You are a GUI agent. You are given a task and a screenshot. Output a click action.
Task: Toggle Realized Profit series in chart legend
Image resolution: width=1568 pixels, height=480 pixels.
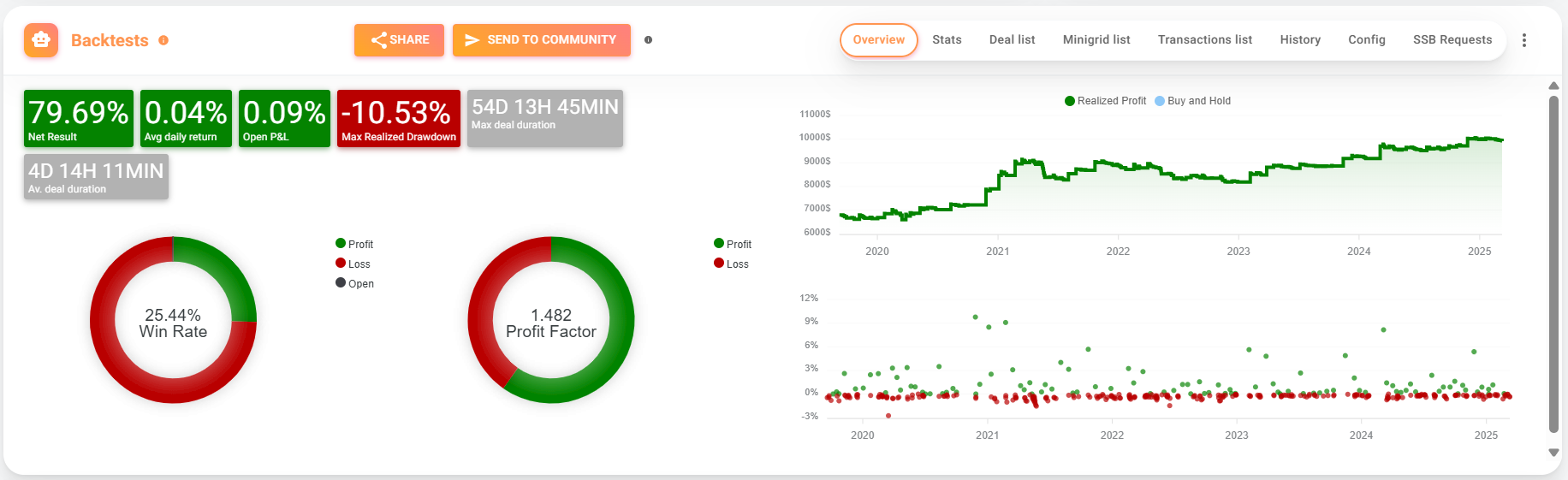(x=1105, y=101)
